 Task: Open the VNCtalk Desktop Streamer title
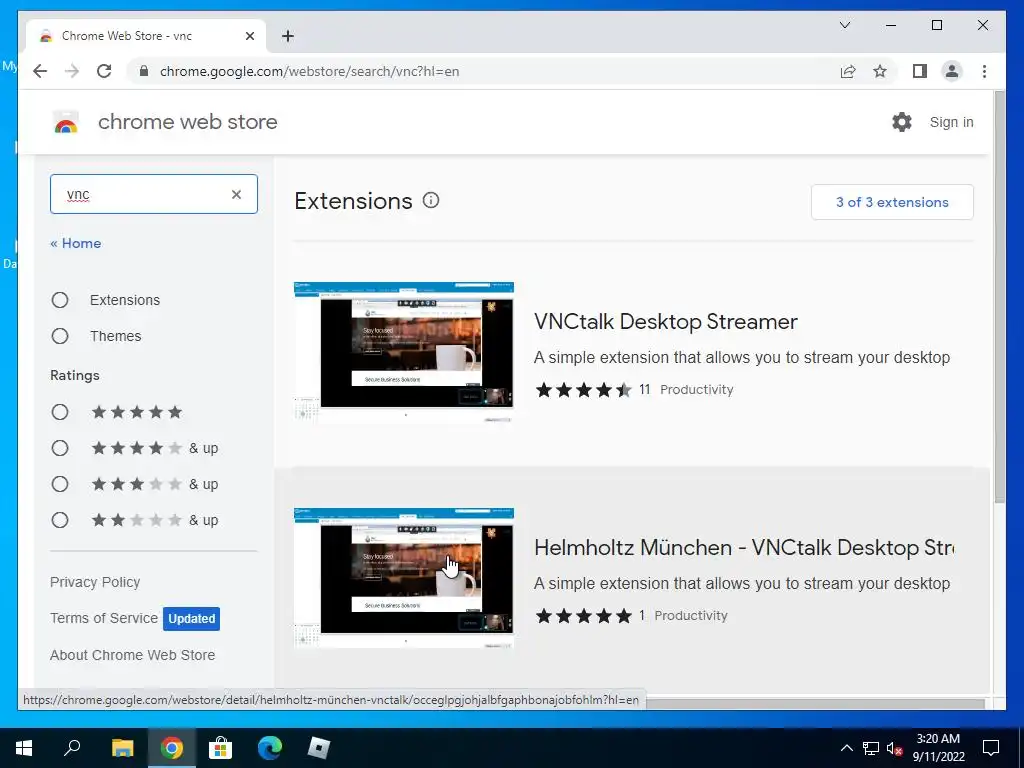(665, 321)
